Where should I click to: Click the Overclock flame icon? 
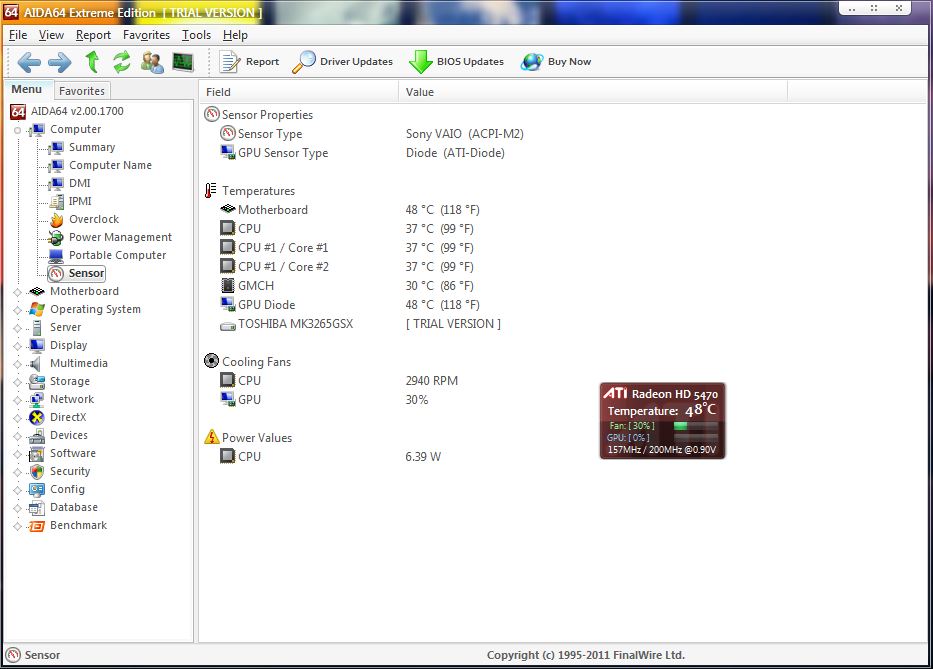pyautogui.click(x=57, y=220)
